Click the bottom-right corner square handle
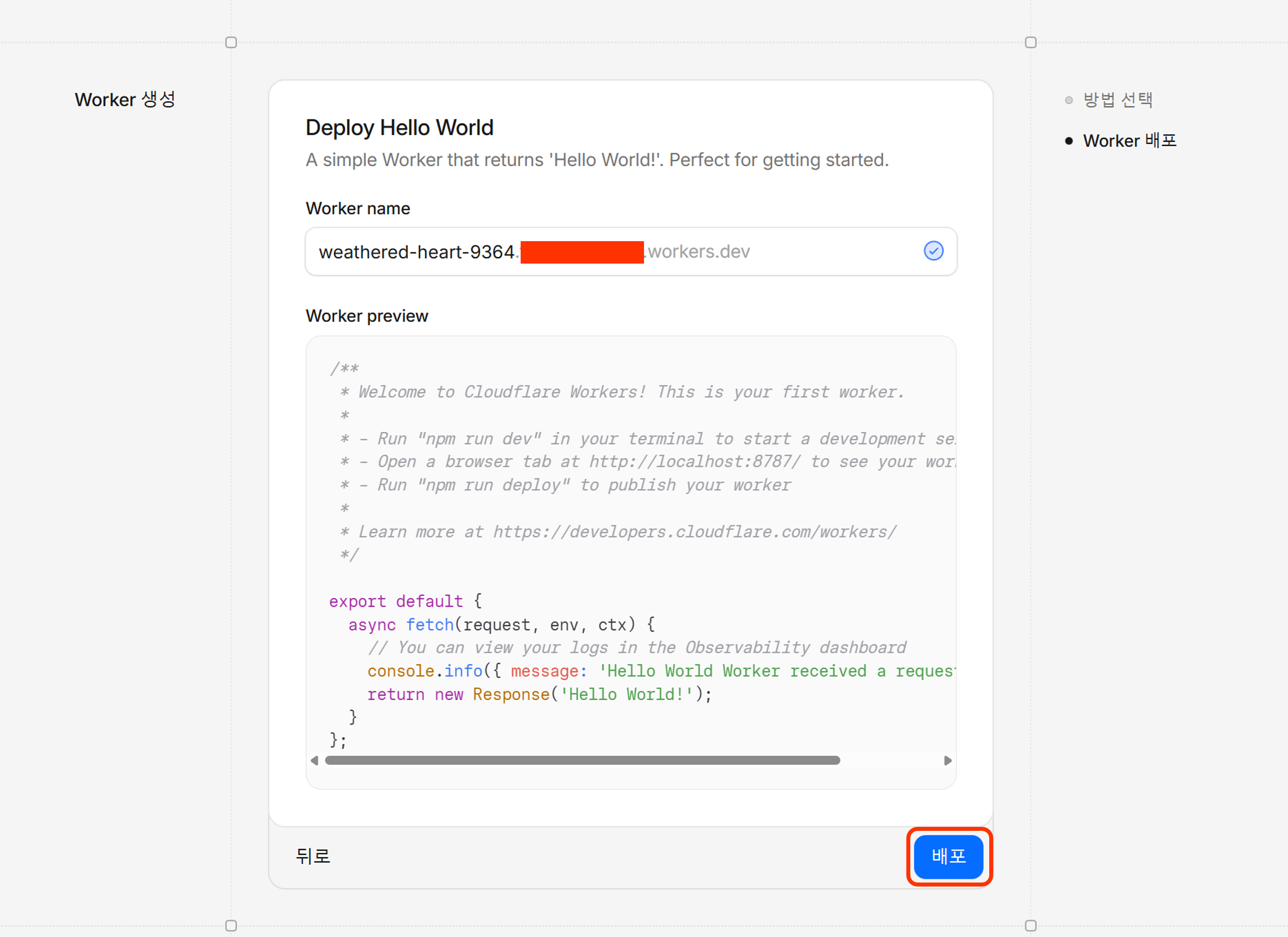 (x=1030, y=926)
